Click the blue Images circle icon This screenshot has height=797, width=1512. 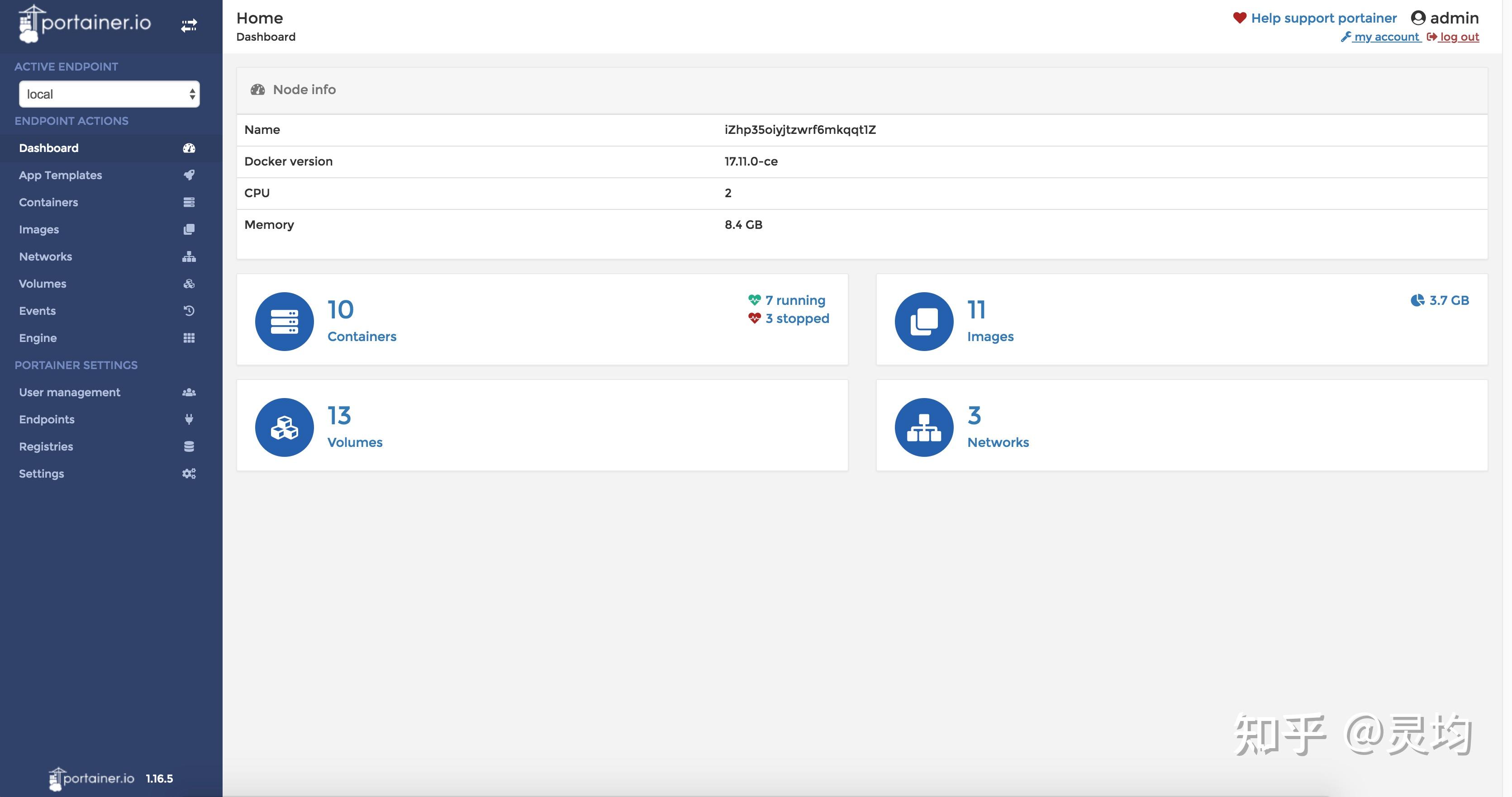click(x=924, y=322)
